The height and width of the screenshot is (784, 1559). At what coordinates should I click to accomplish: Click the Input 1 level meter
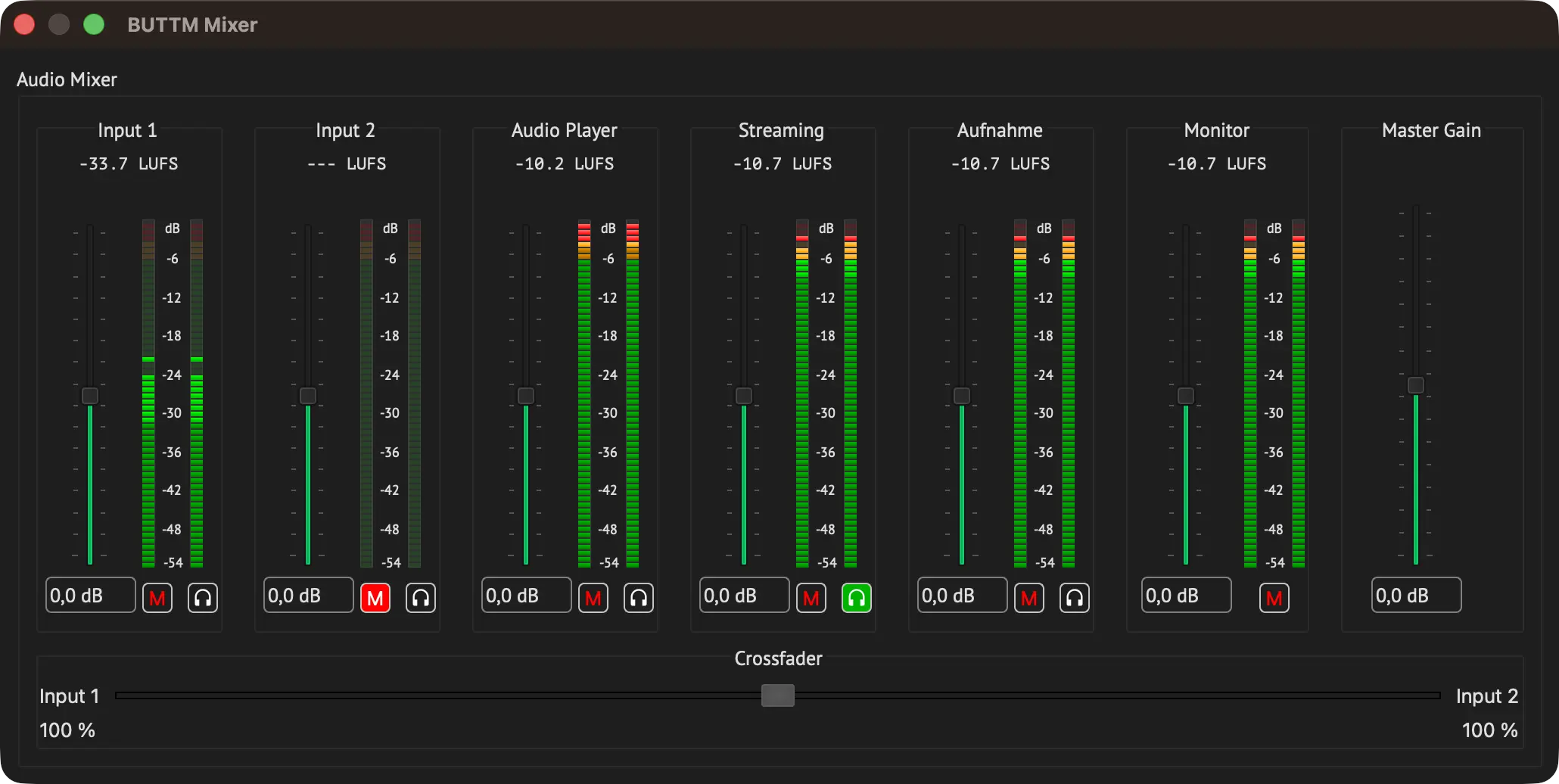coord(173,394)
